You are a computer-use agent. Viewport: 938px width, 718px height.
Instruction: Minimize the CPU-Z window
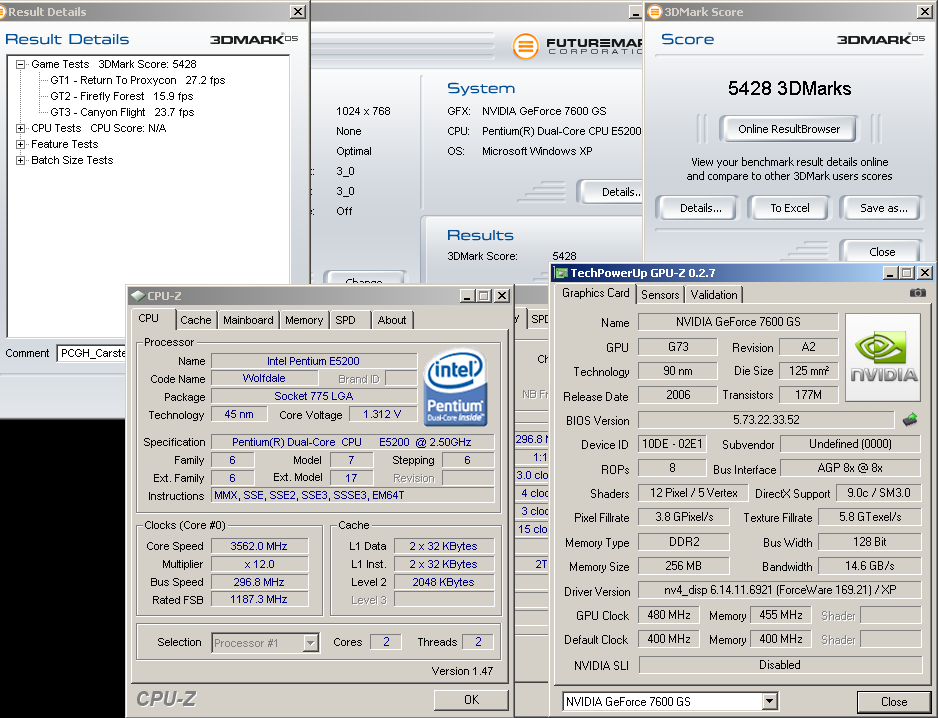click(x=467, y=296)
